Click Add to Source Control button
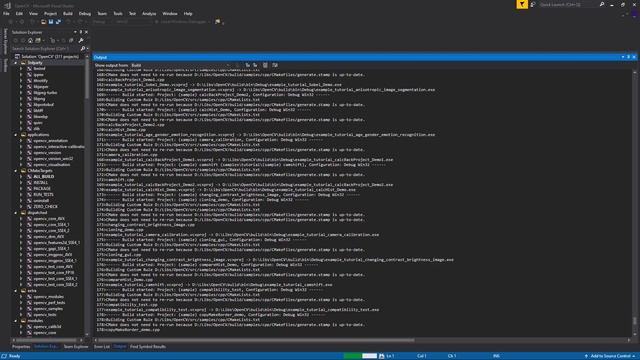 610,356
